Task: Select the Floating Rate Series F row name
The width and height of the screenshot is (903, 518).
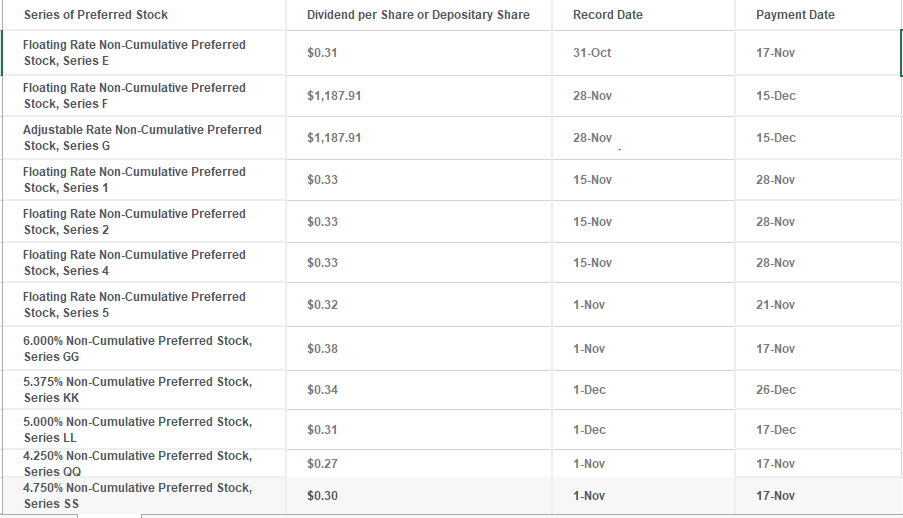Action: pyautogui.click(x=134, y=96)
